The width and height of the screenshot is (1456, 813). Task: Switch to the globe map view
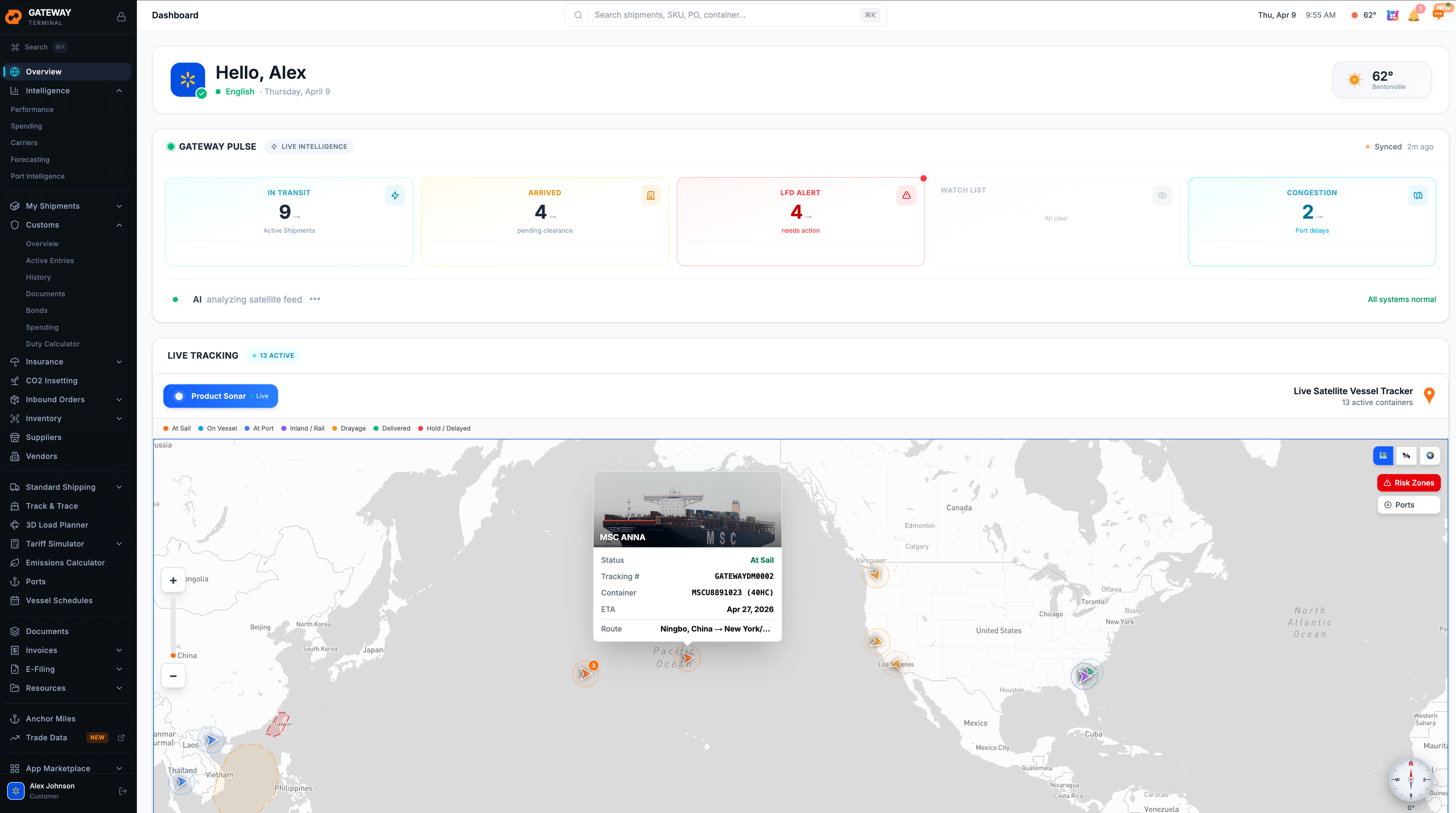pos(1431,455)
